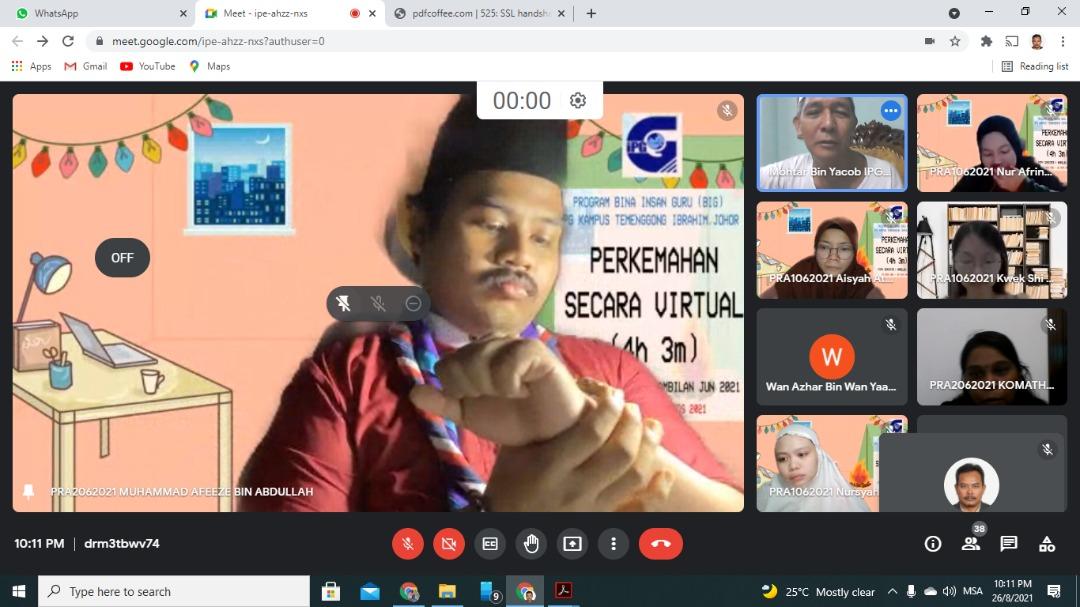Open the three-dot more options menu
This screenshot has height=607, width=1080.
[613, 544]
